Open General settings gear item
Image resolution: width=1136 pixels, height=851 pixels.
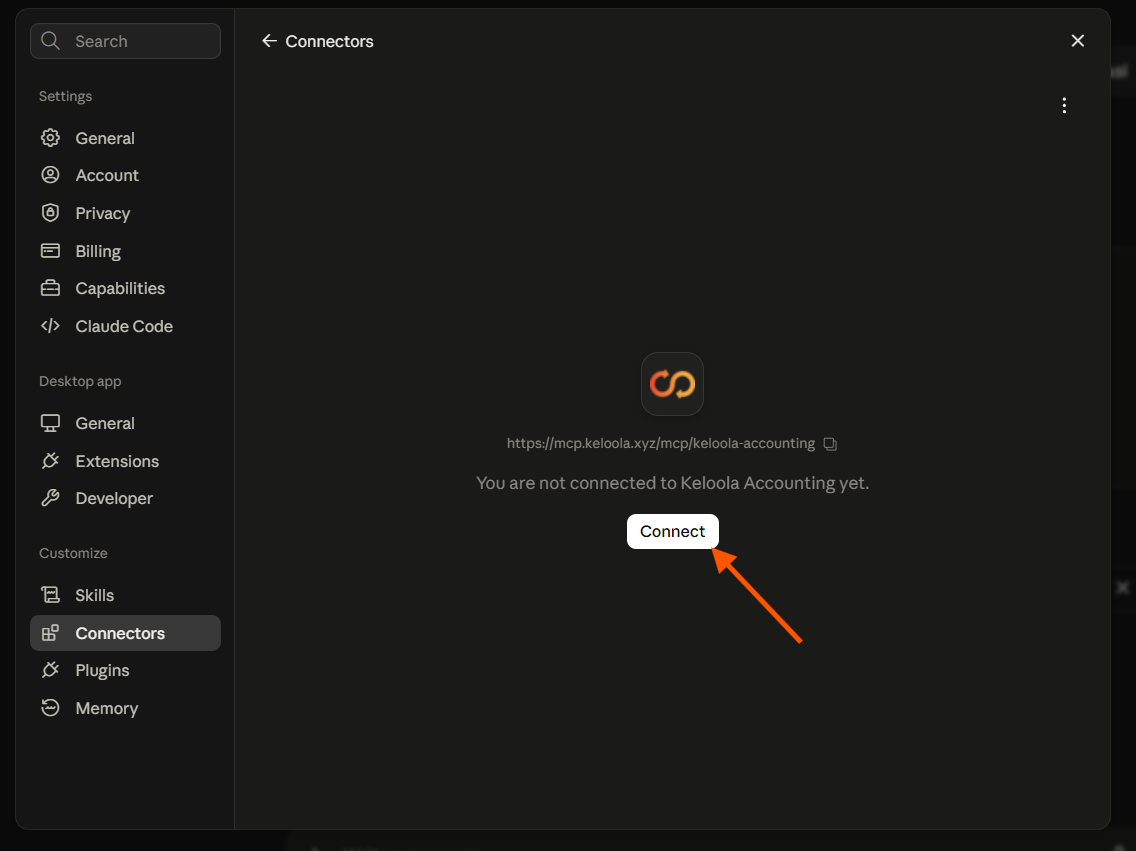click(x=125, y=138)
